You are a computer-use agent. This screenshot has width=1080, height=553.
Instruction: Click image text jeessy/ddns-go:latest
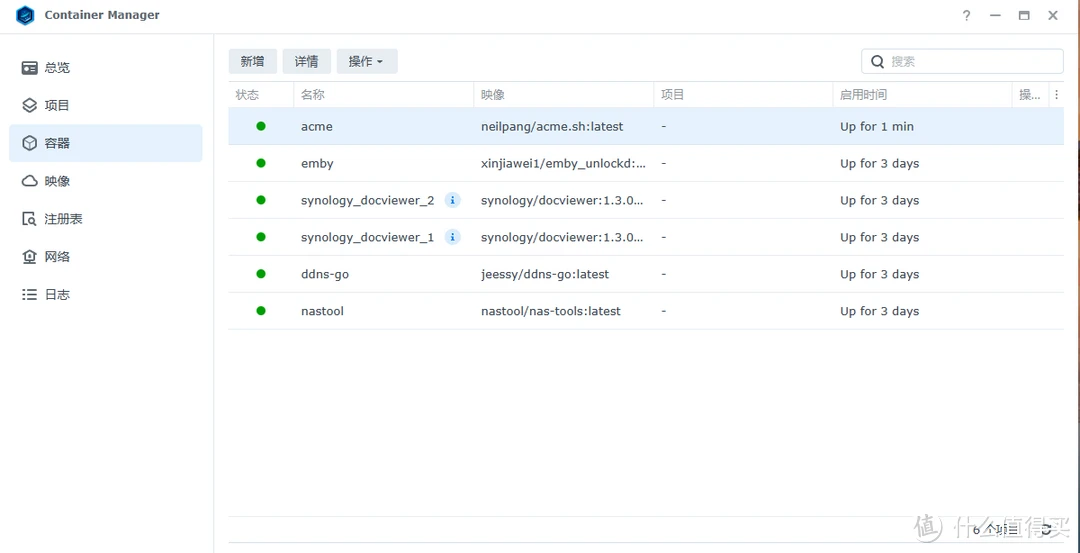click(545, 274)
